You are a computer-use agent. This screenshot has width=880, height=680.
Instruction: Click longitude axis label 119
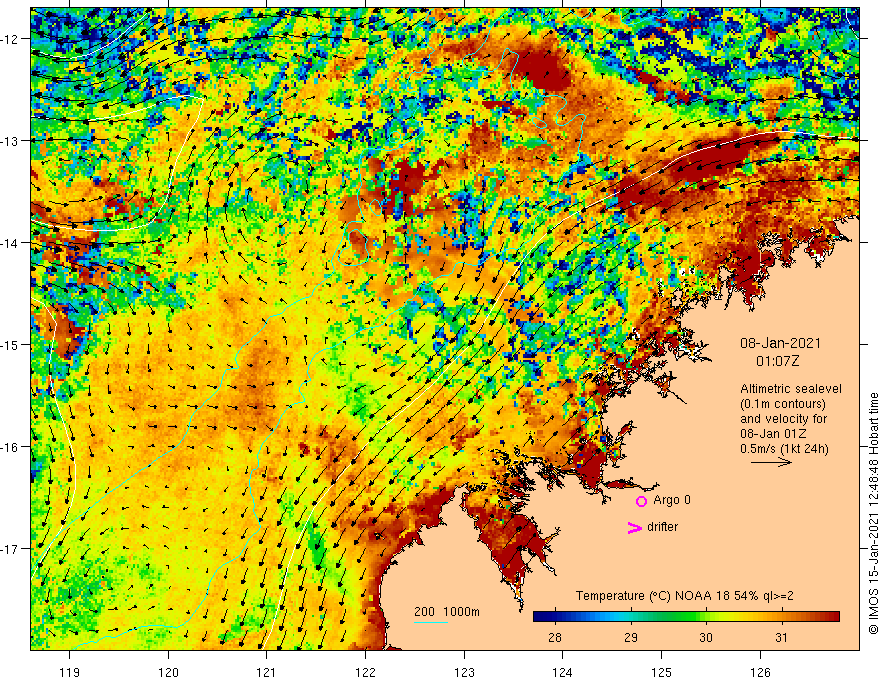coord(70,672)
